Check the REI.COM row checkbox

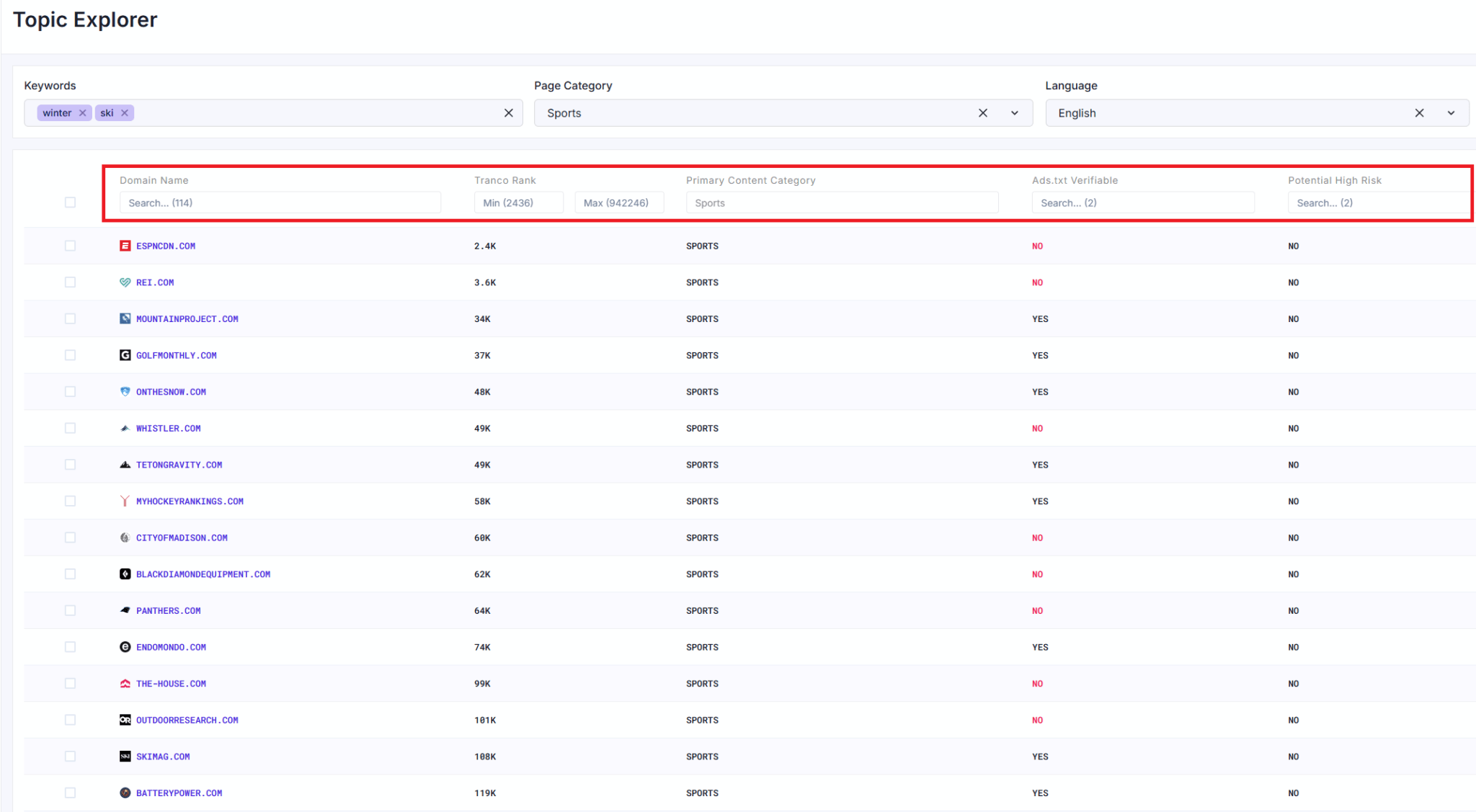[70, 282]
